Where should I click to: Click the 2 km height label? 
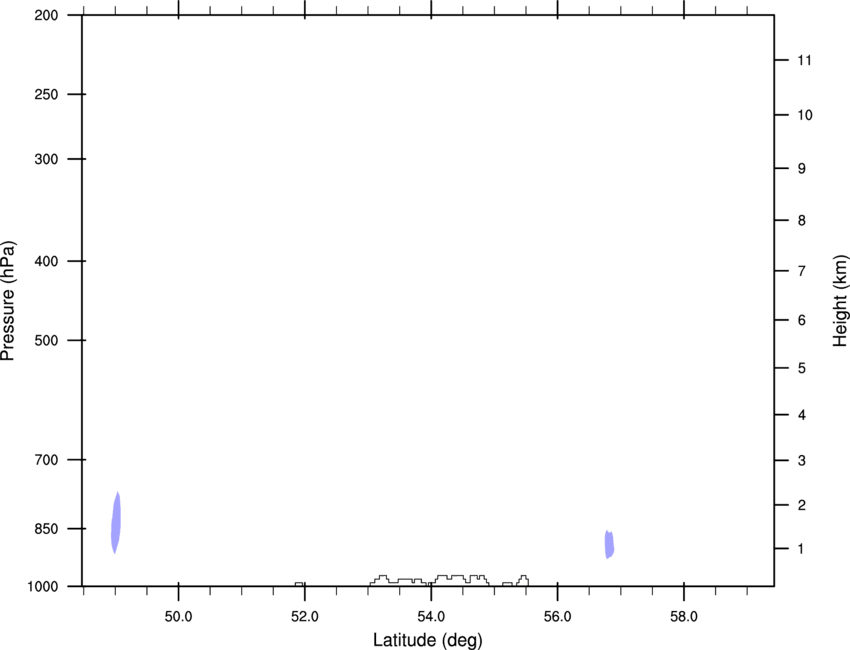pyautogui.click(x=802, y=505)
